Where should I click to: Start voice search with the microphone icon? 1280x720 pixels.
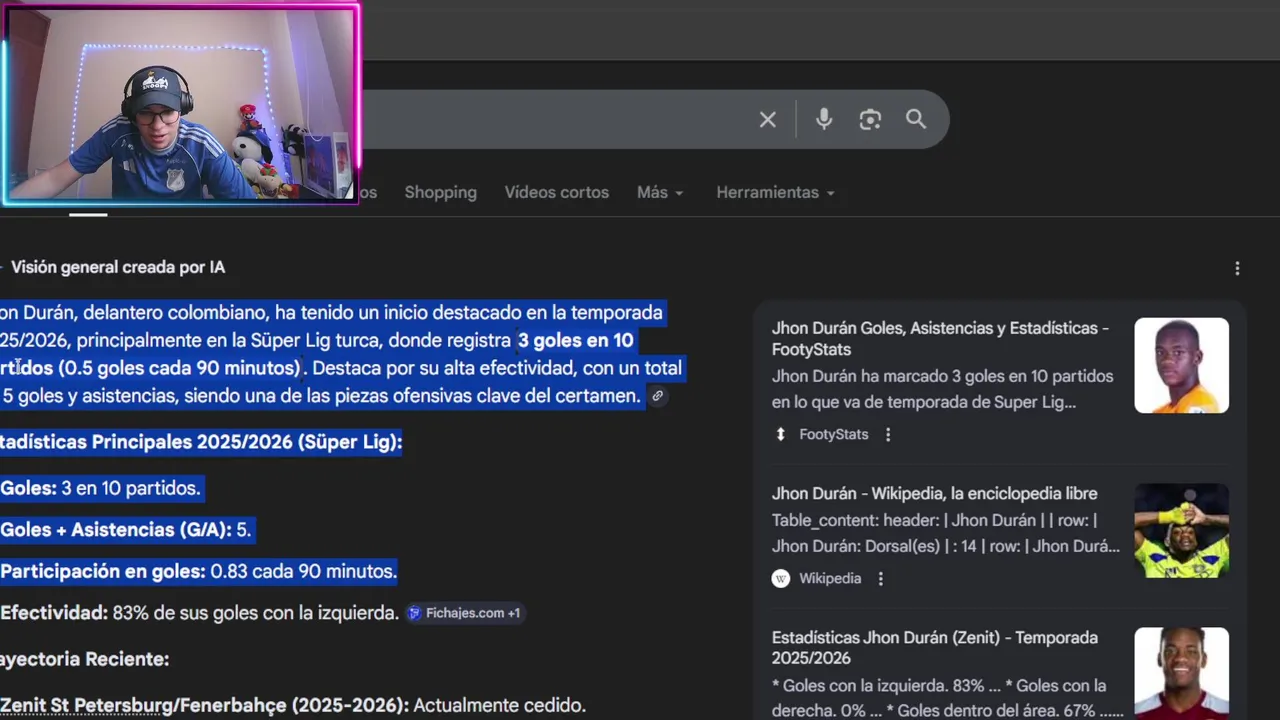(x=824, y=120)
